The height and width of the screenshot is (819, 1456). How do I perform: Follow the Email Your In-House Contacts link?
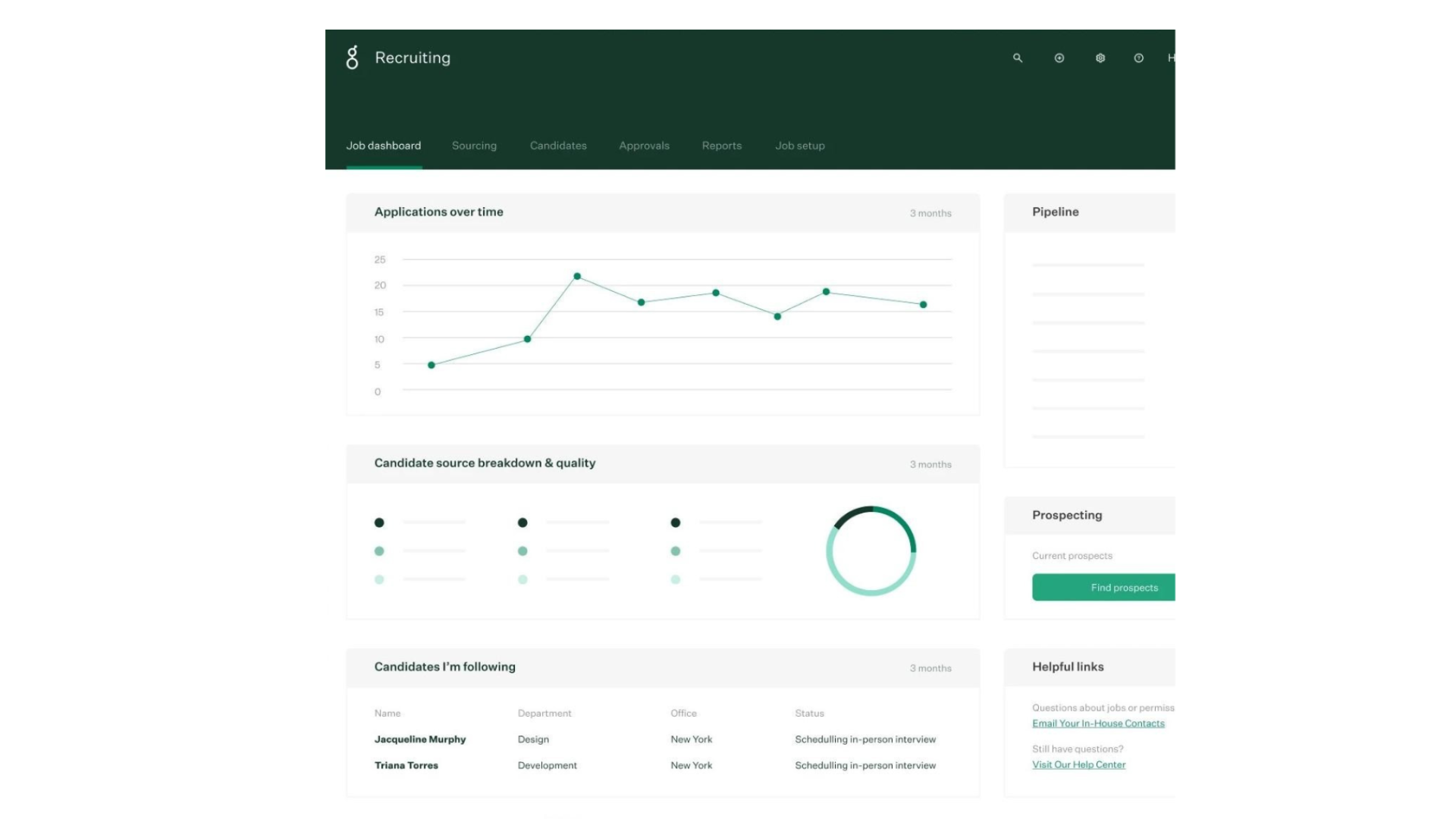(1097, 723)
